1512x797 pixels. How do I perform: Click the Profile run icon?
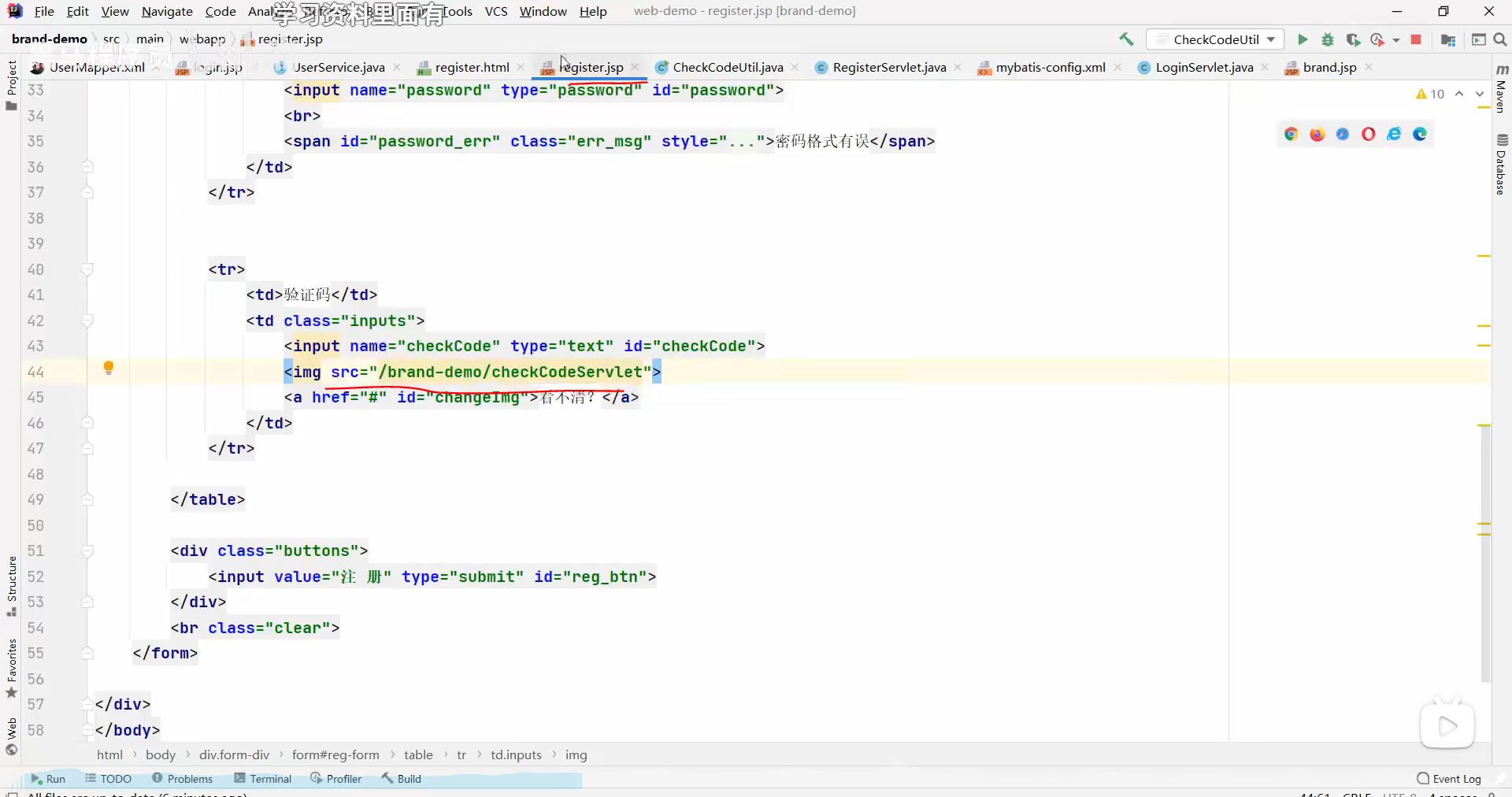(x=1377, y=39)
